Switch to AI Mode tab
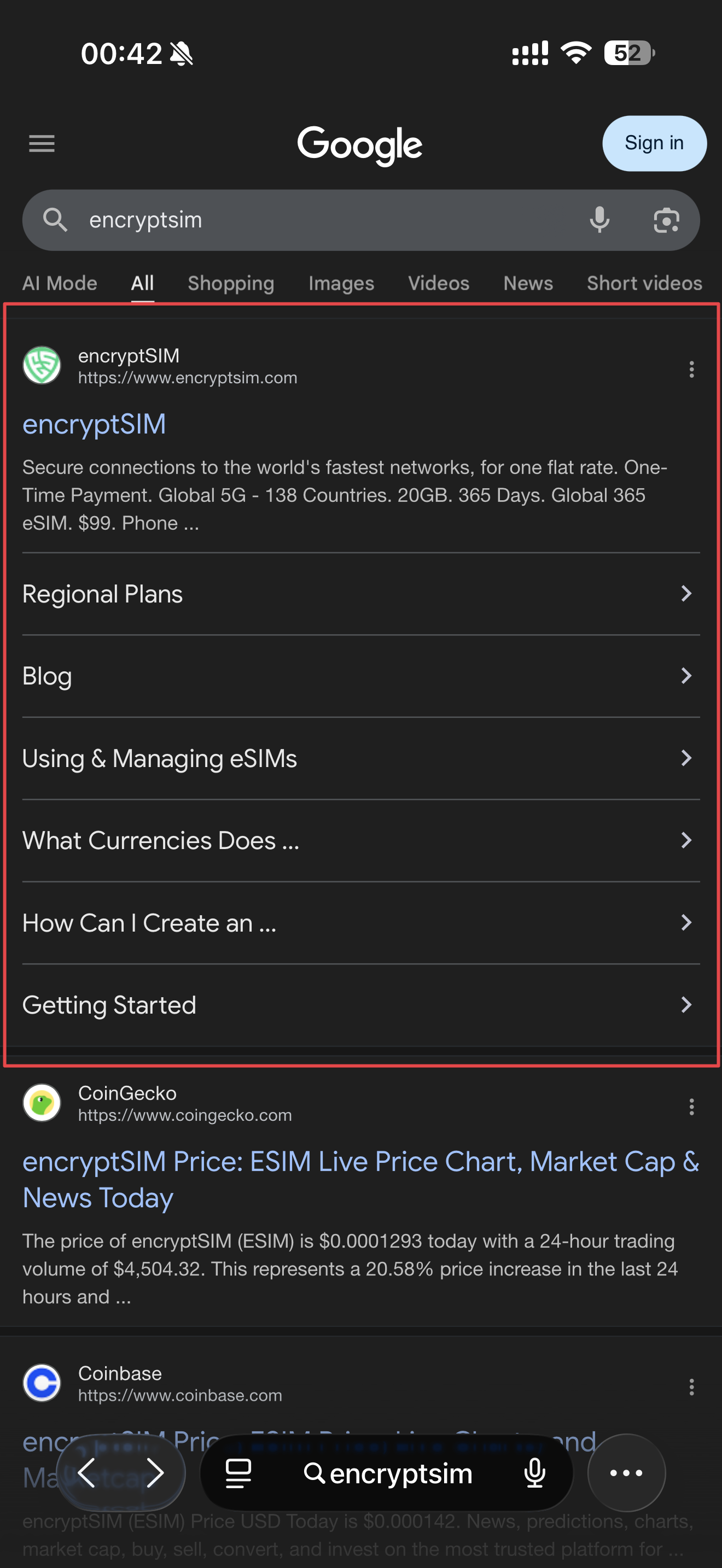Image resolution: width=722 pixels, height=1568 pixels. (60, 283)
